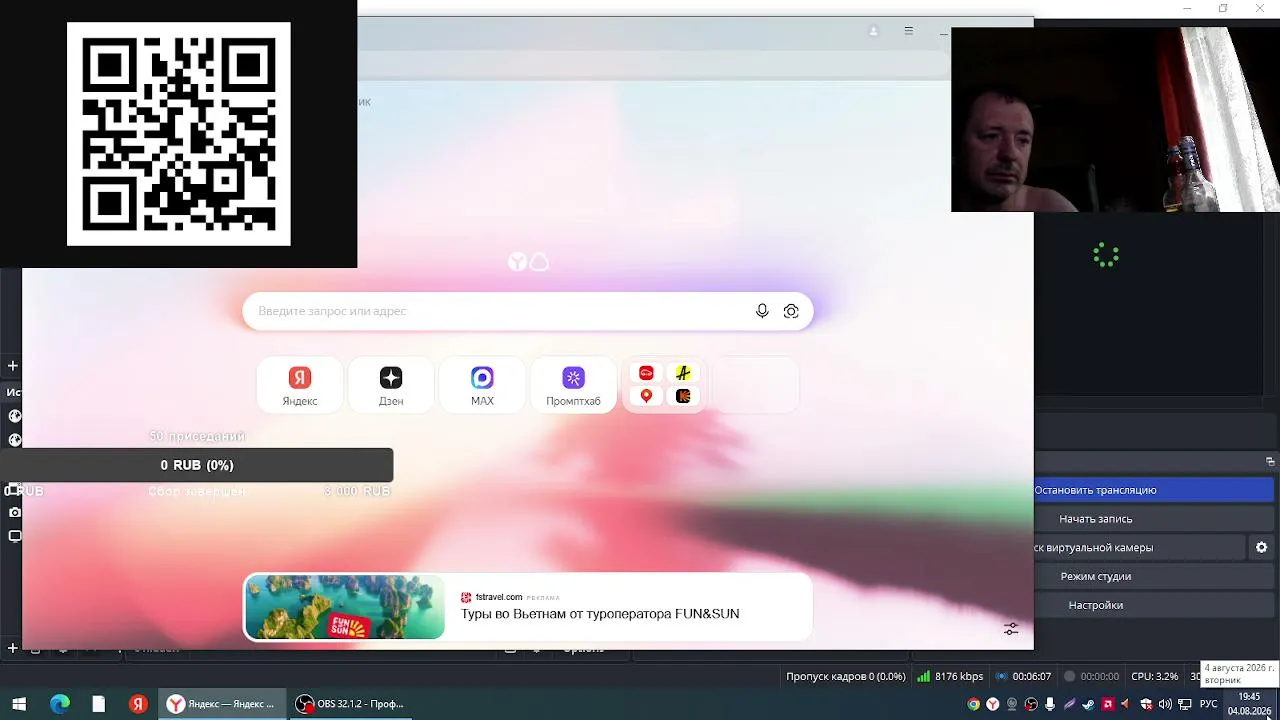Viewport: 1280px width, 720px height.
Task: Select the display capture source icon in OBS
Action: pyautogui.click(x=15, y=536)
